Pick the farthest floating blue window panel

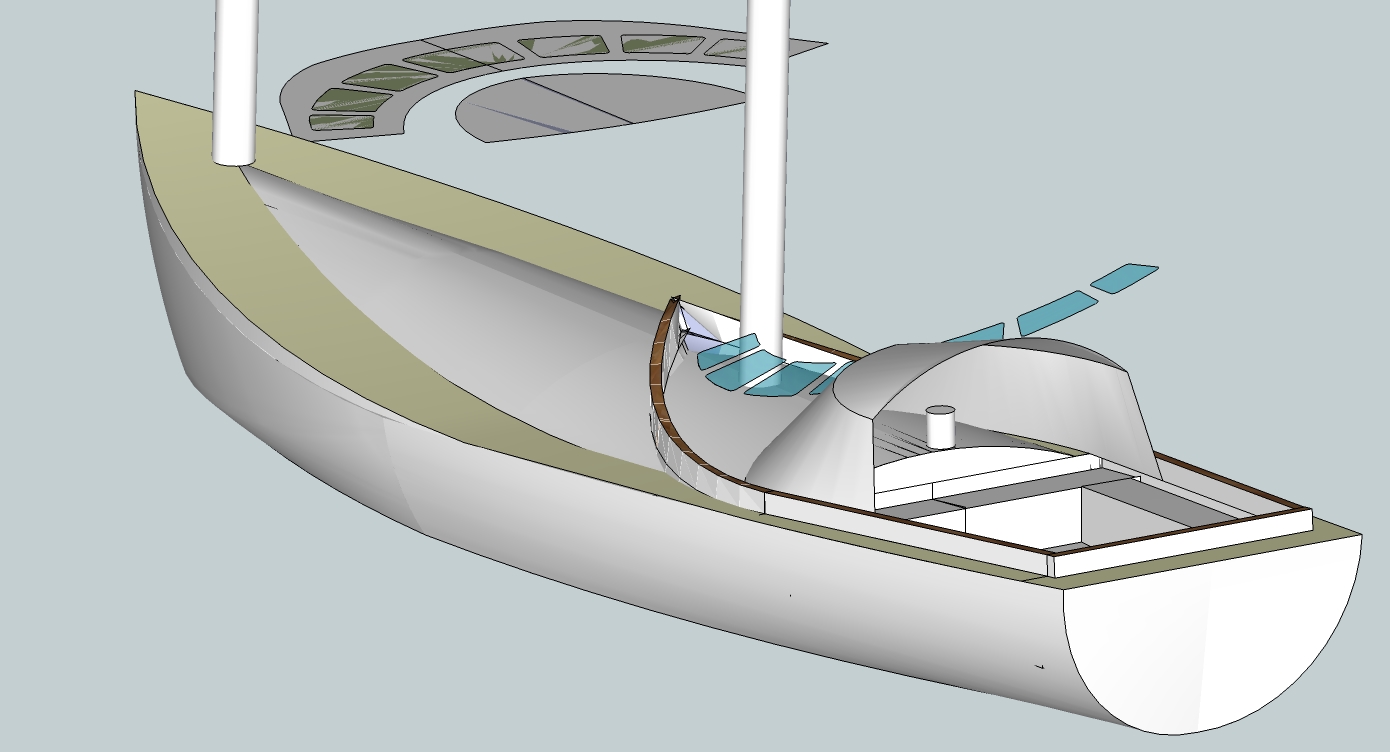1124,278
